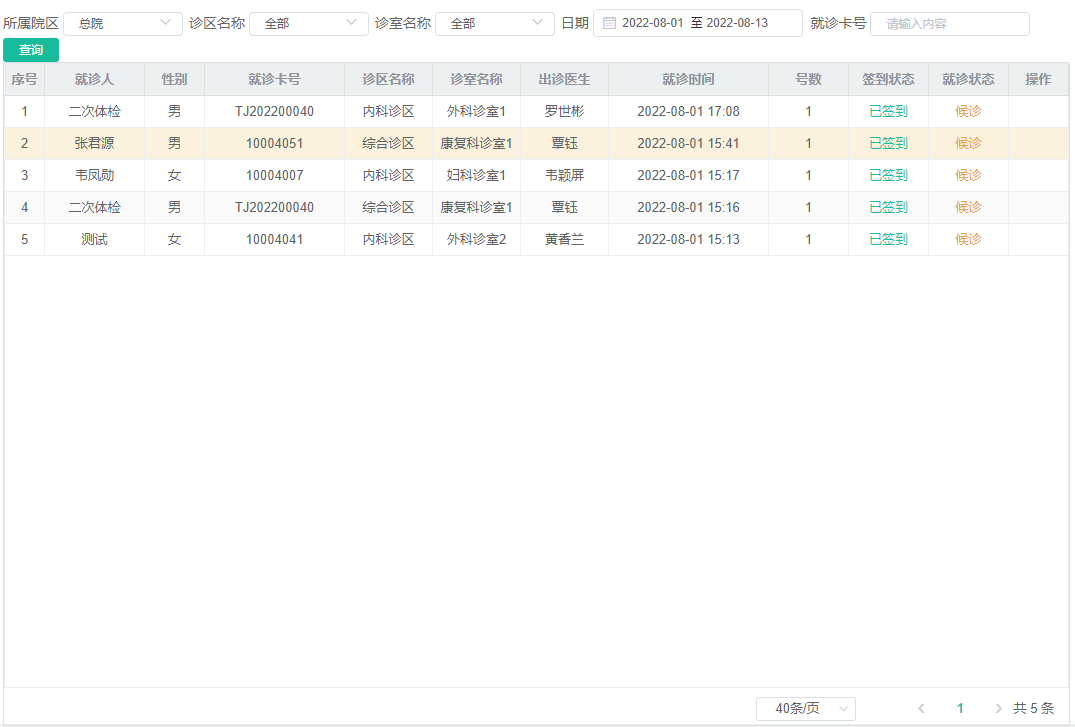The image size is (1075, 727).
Task: Click card number 10004041
Action: (x=274, y=239)
